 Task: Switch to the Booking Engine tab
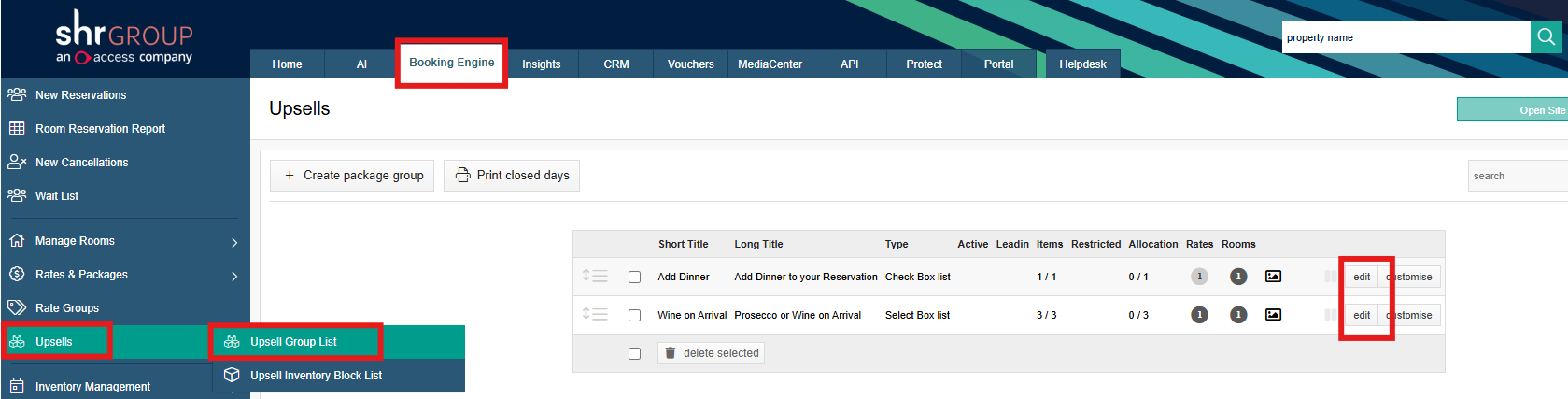[452, 63]
